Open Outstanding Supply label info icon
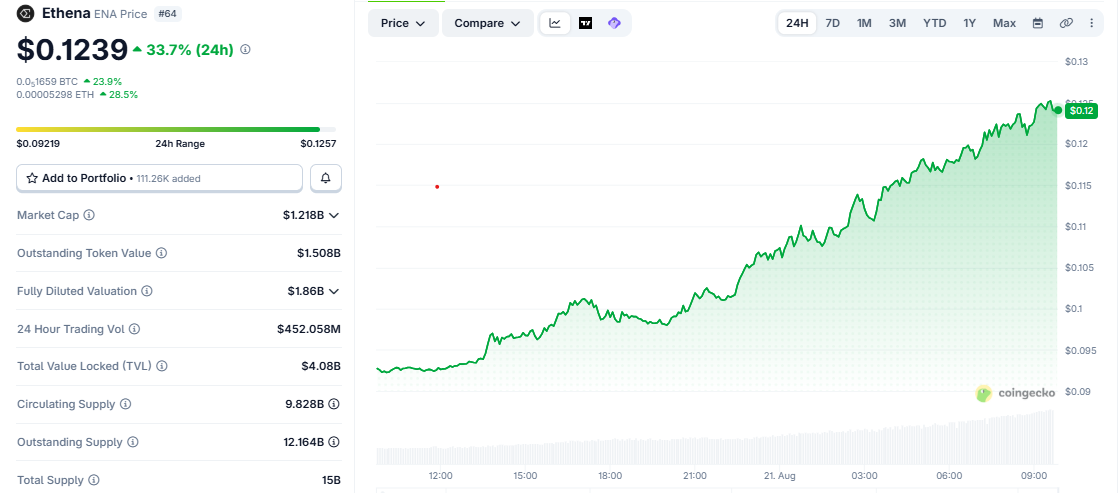This screenshot has height=493, width=1118. click(x=133, y=442)
